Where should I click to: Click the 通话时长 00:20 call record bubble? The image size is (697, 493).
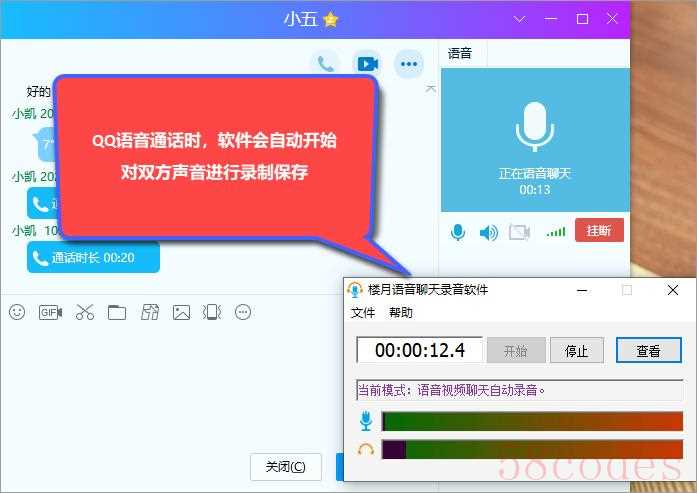coord(93,257)
